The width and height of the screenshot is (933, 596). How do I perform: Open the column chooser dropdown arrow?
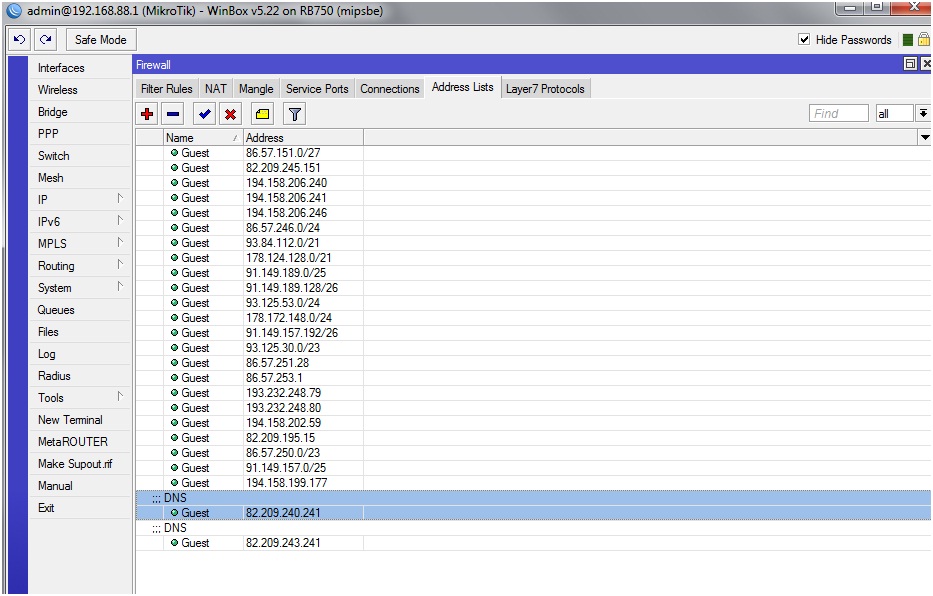click(x=924, y=138)
